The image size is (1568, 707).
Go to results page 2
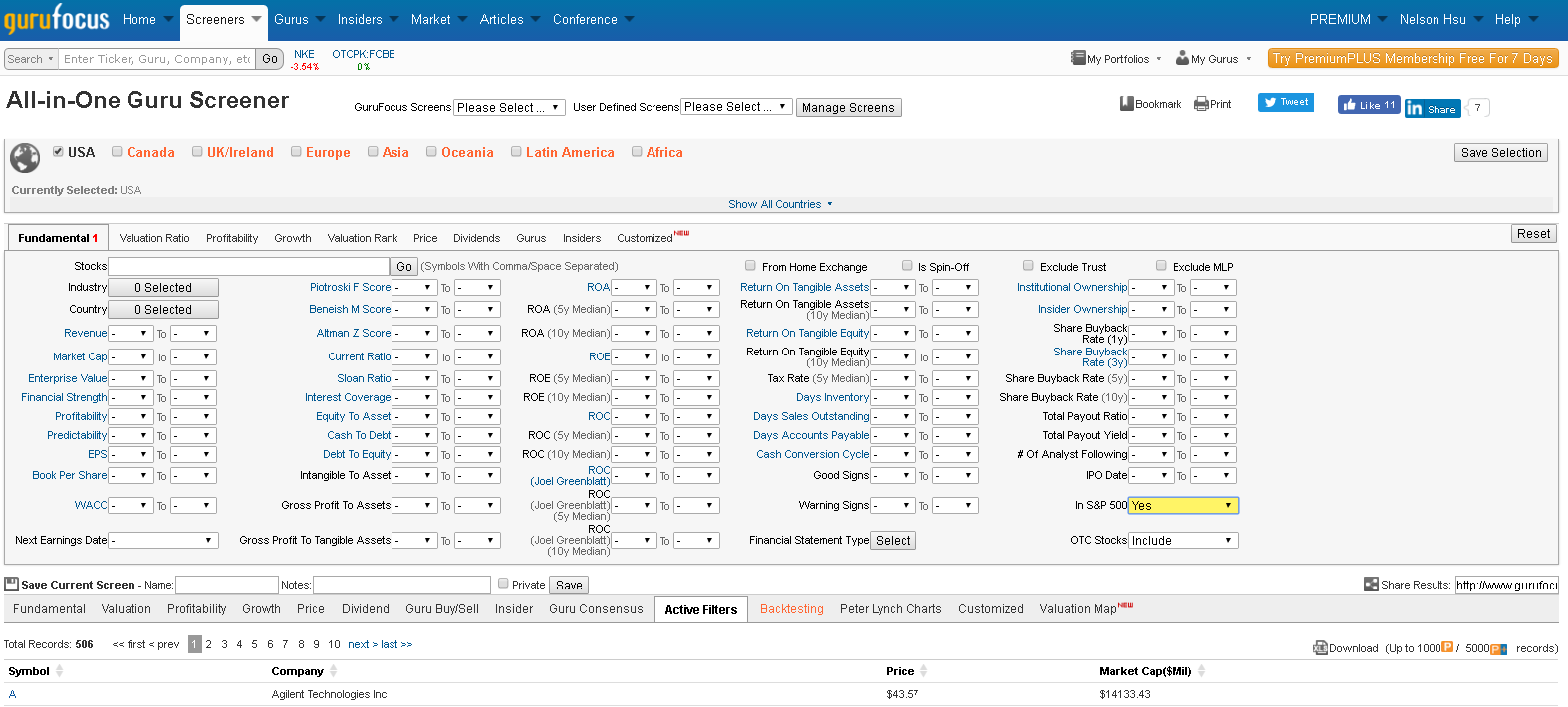[x=209, y=644]
